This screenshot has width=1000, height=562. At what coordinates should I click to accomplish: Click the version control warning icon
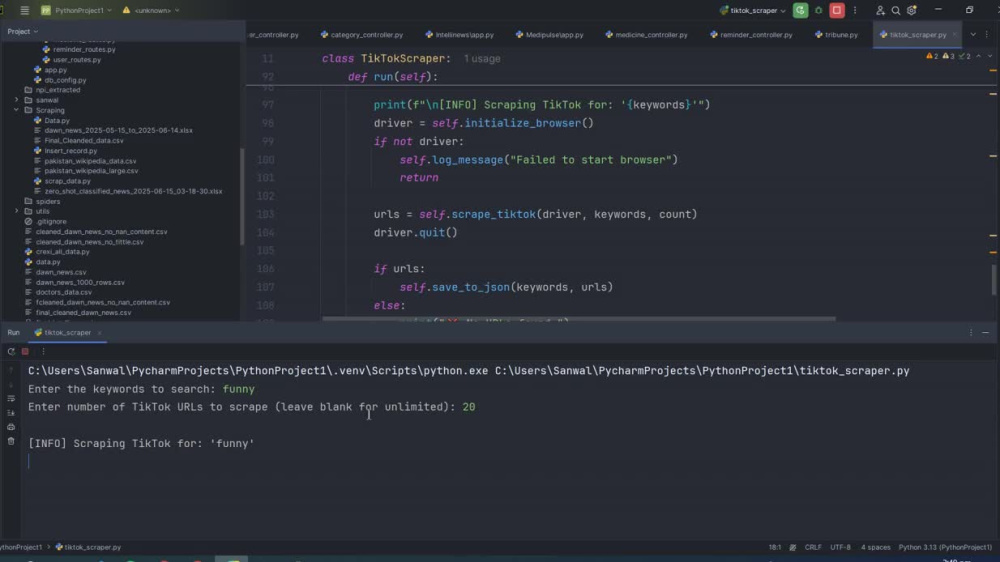(x=126, y=10)
